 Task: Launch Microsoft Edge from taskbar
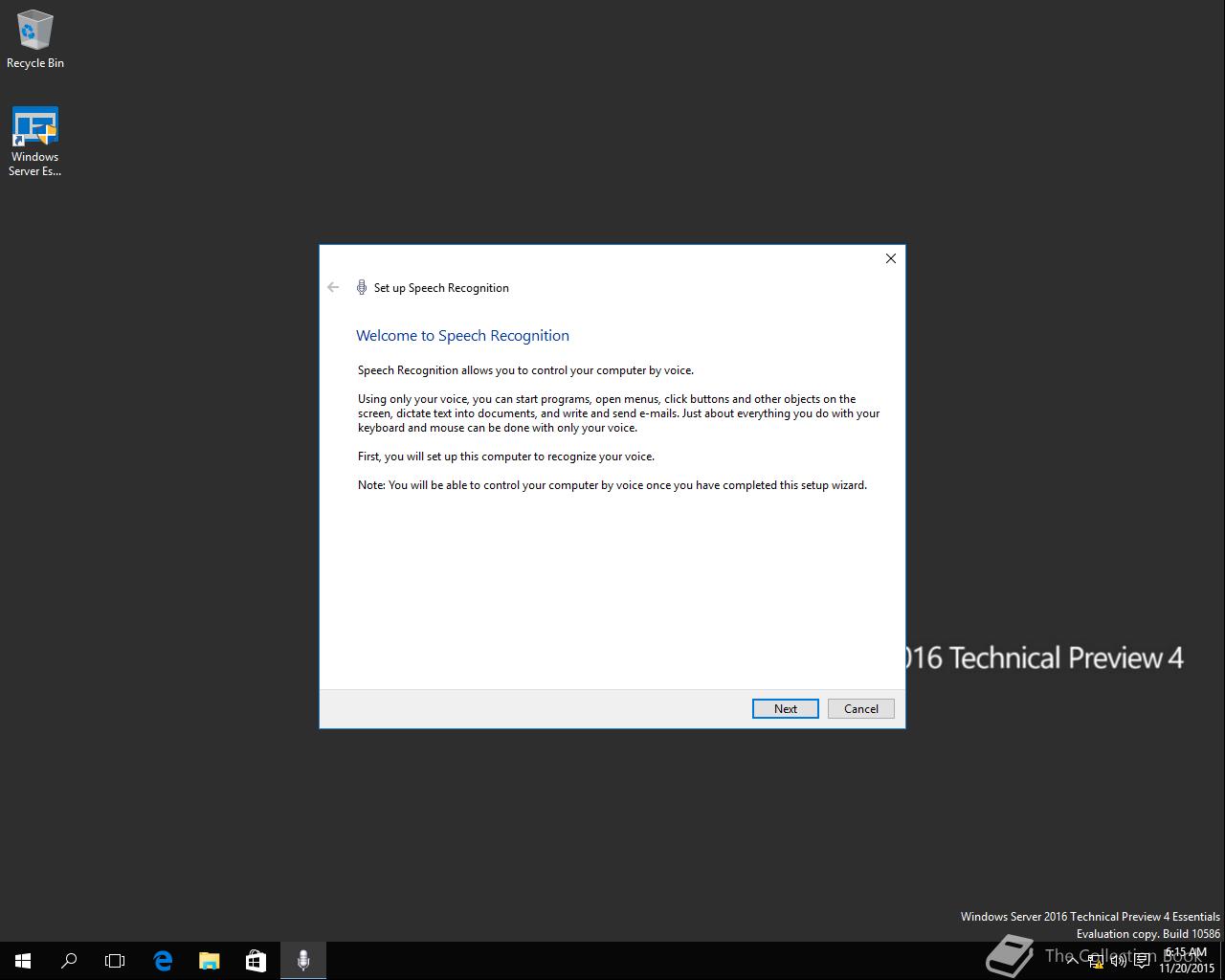163,961
